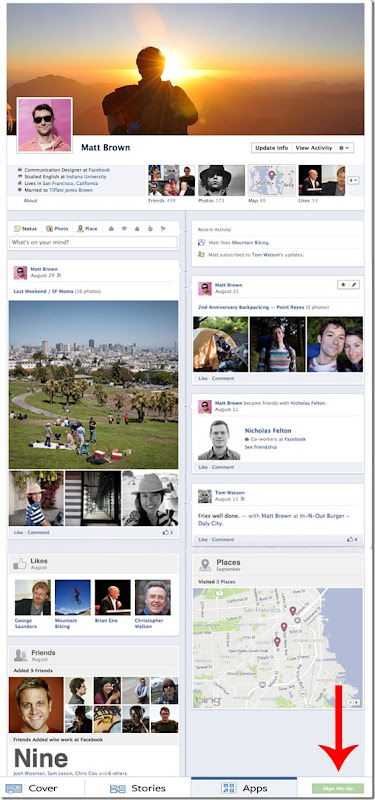The height and width of the screenshot is (800, 375).
Task: Open Last Weekend / SF Moma album link
Action: click(42, 291)
